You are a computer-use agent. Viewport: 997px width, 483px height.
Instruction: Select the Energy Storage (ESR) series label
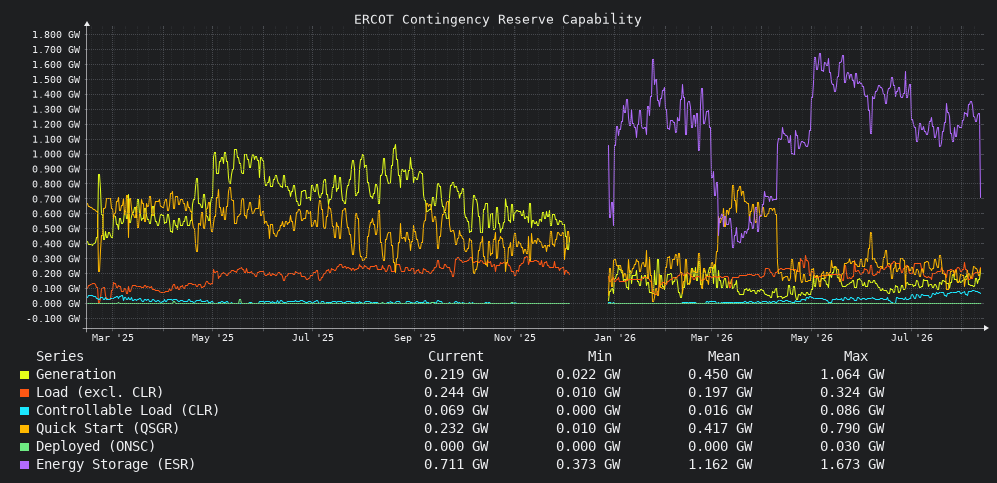116,465
